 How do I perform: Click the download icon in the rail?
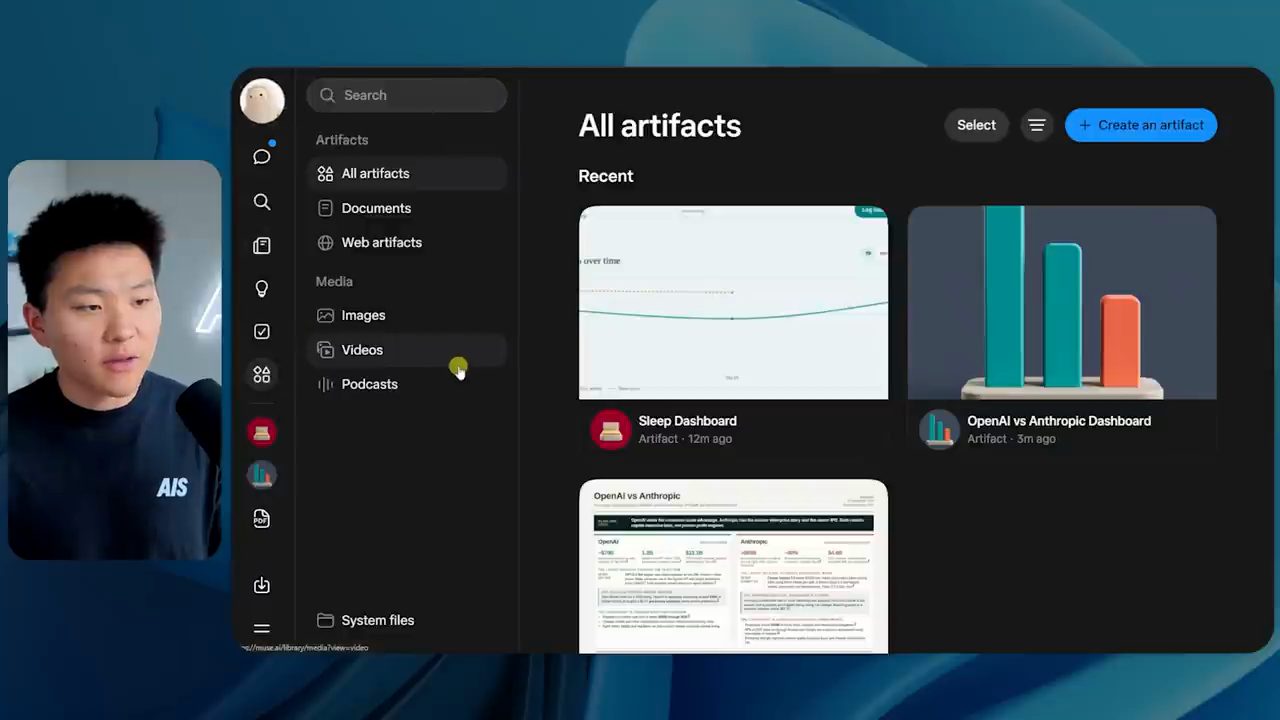(x=262, y=585)
